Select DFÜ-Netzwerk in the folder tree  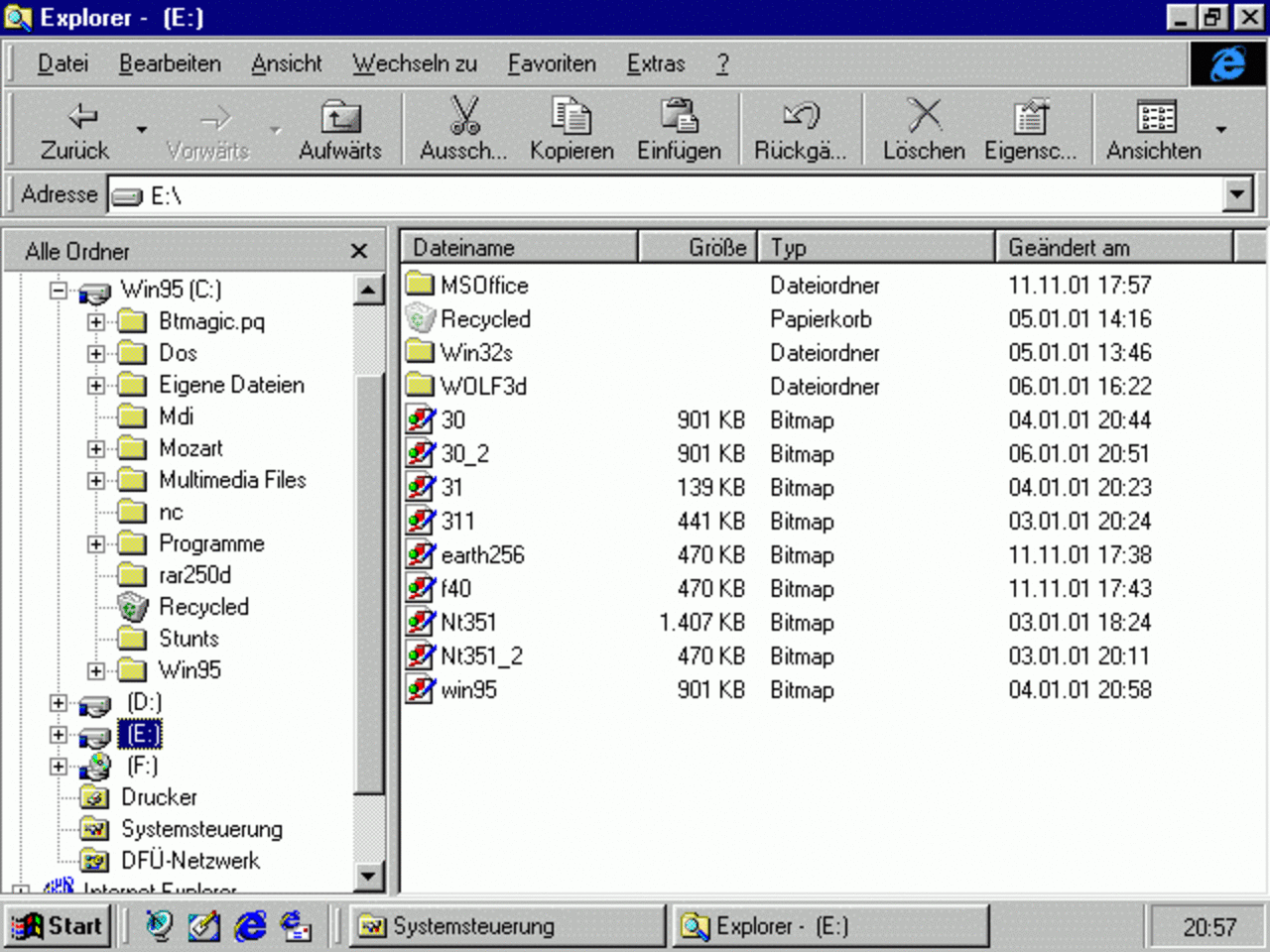pyautogui.click(x=190, y=861)
